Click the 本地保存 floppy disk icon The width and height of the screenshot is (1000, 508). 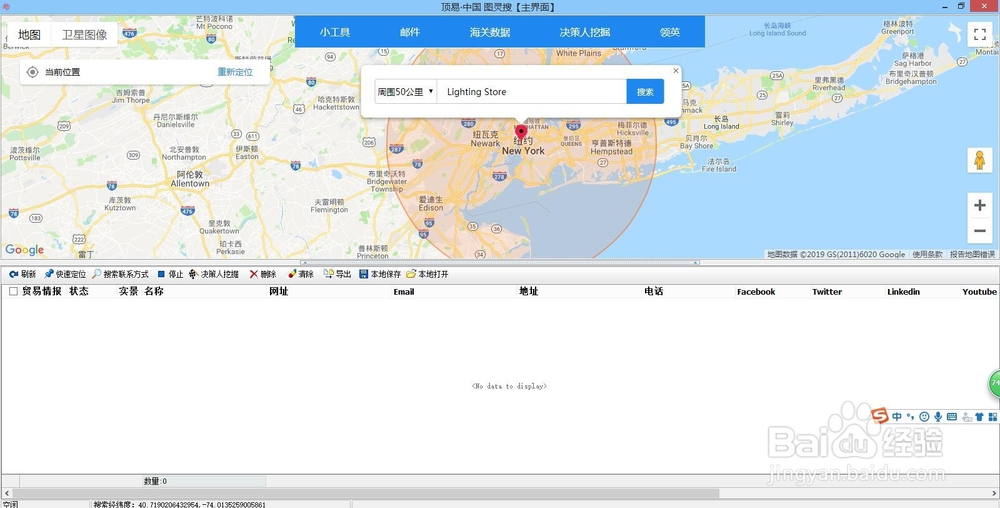pos(364,274)
